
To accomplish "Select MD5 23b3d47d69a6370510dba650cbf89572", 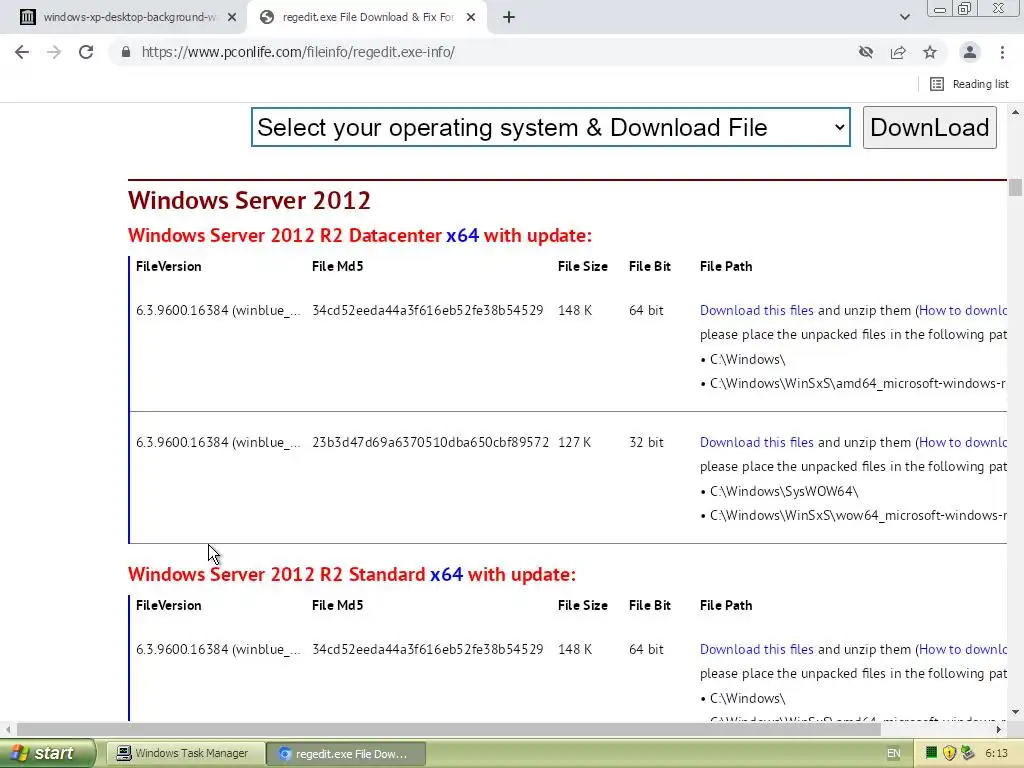I will tap(430, 442).
